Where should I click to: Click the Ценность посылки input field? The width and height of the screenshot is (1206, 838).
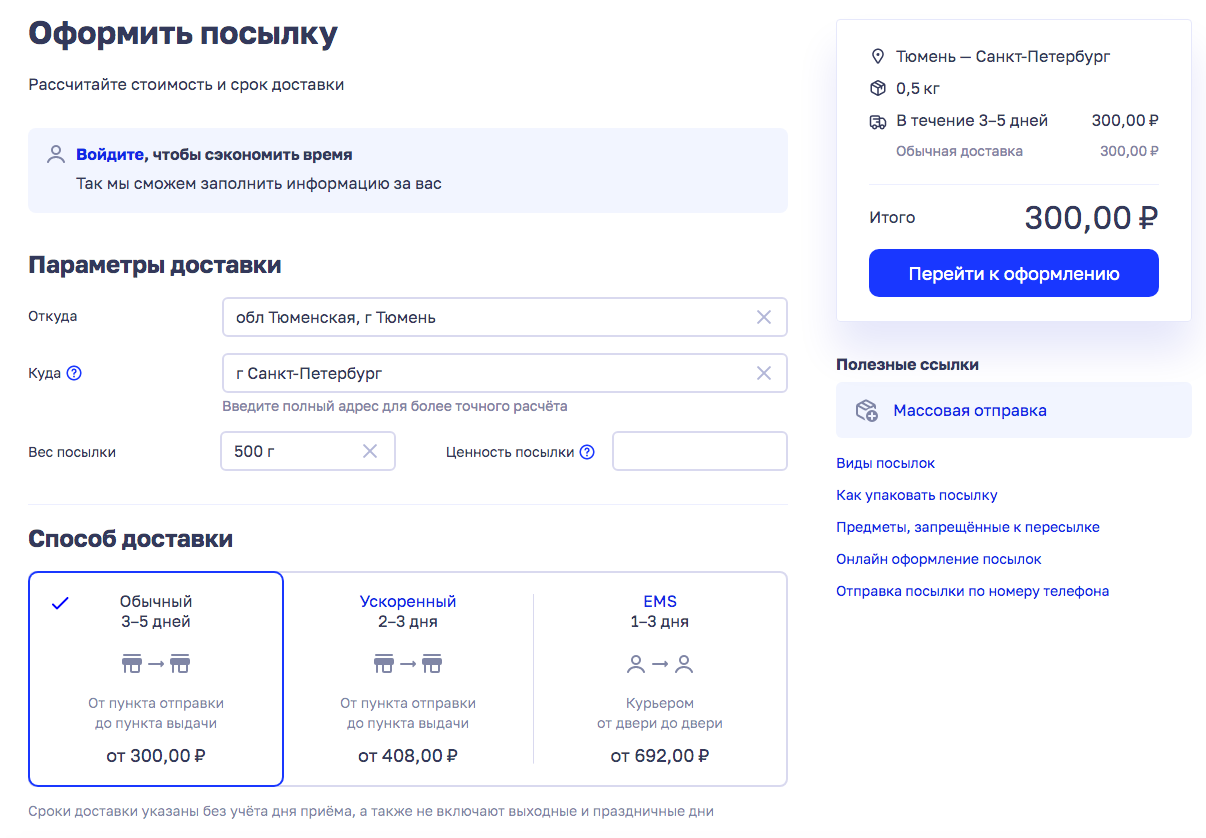699,451
